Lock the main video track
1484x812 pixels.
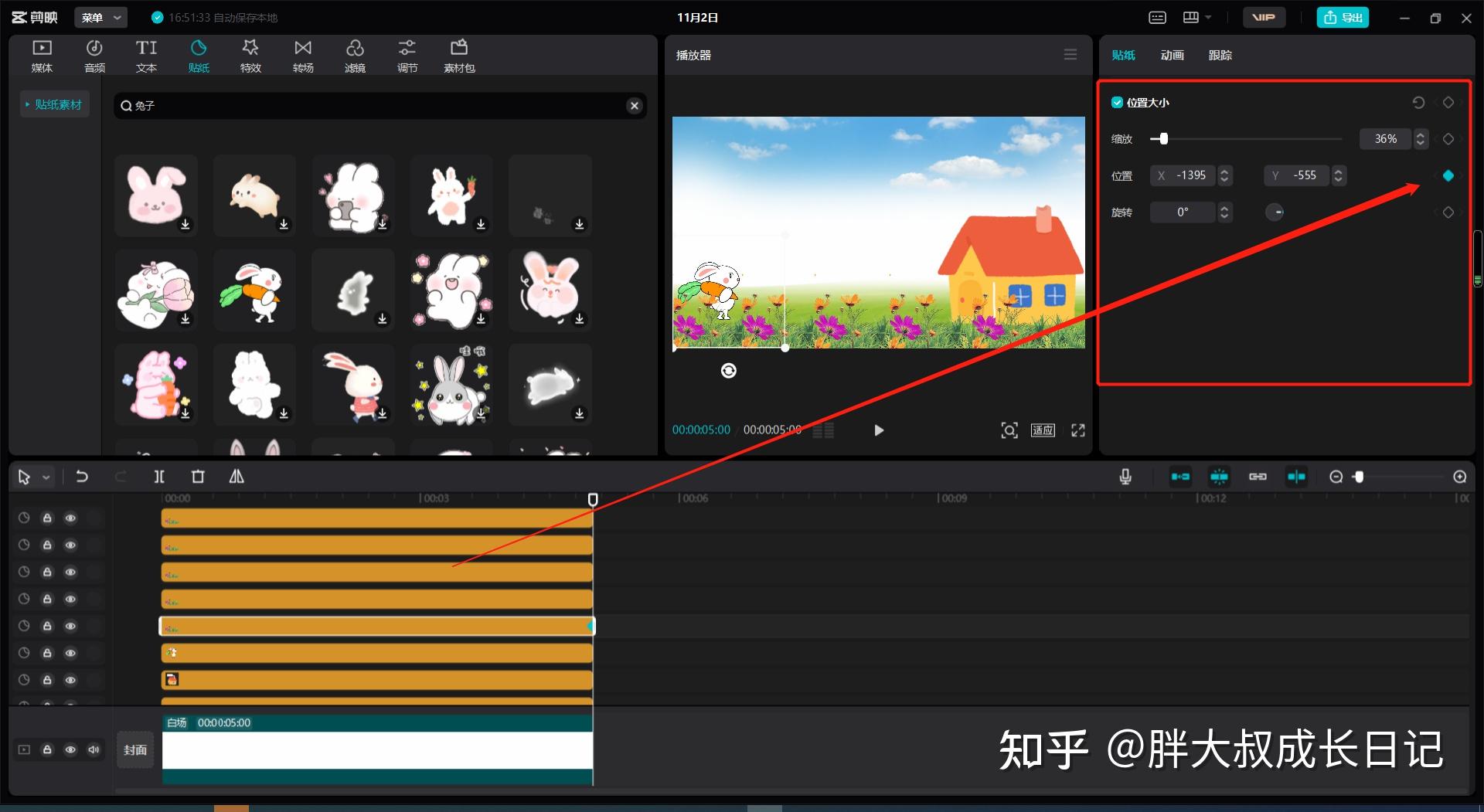point(47,749)
